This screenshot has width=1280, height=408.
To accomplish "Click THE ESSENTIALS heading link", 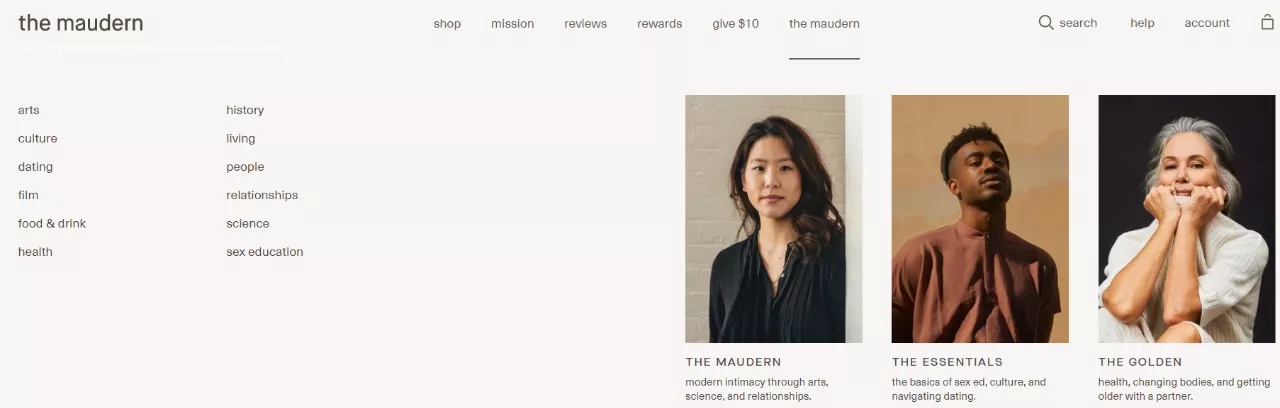I will pyautogui.click(x=947, y=362).
